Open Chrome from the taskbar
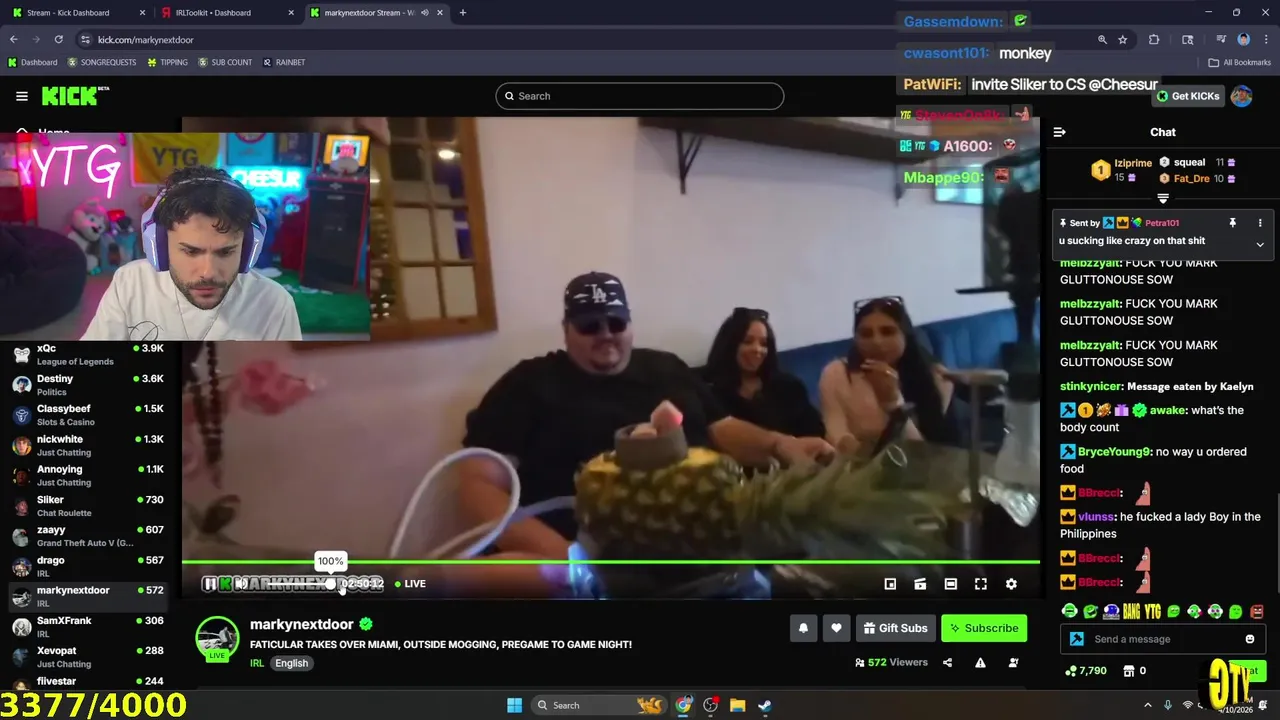This screenshot has width=1280, height=720. 683,705
